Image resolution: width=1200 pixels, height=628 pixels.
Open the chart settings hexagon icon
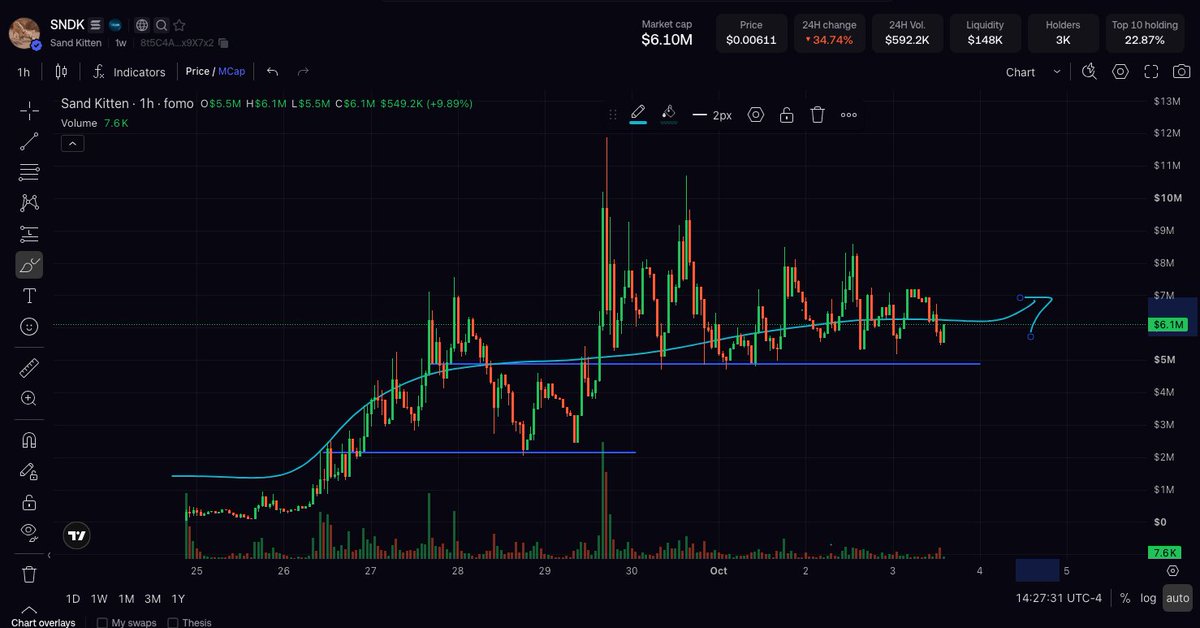click(x=1120, y=72)
